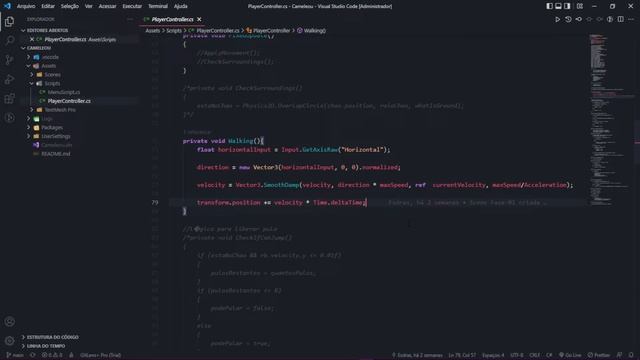Screen dimensions: 640x360
Task: Open the Ajuda menu
Action: coord(180,6)
